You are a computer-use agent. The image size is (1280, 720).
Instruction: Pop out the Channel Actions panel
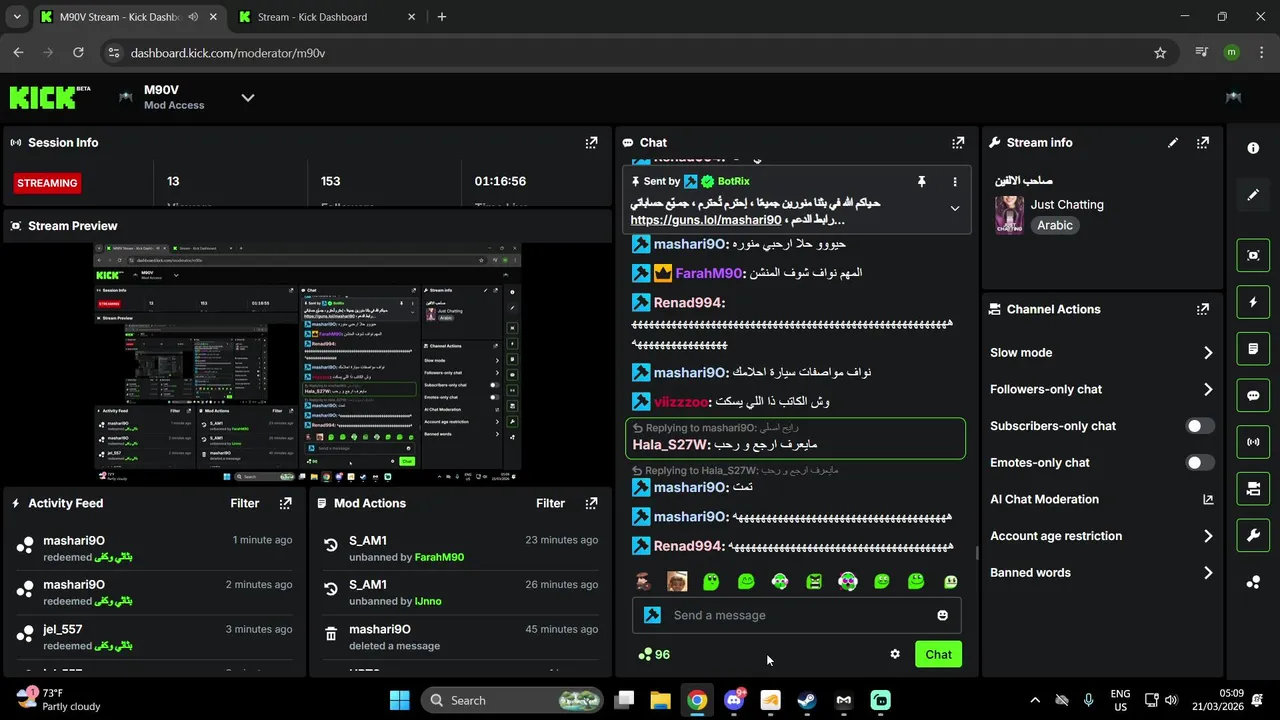pos(1203,309)
